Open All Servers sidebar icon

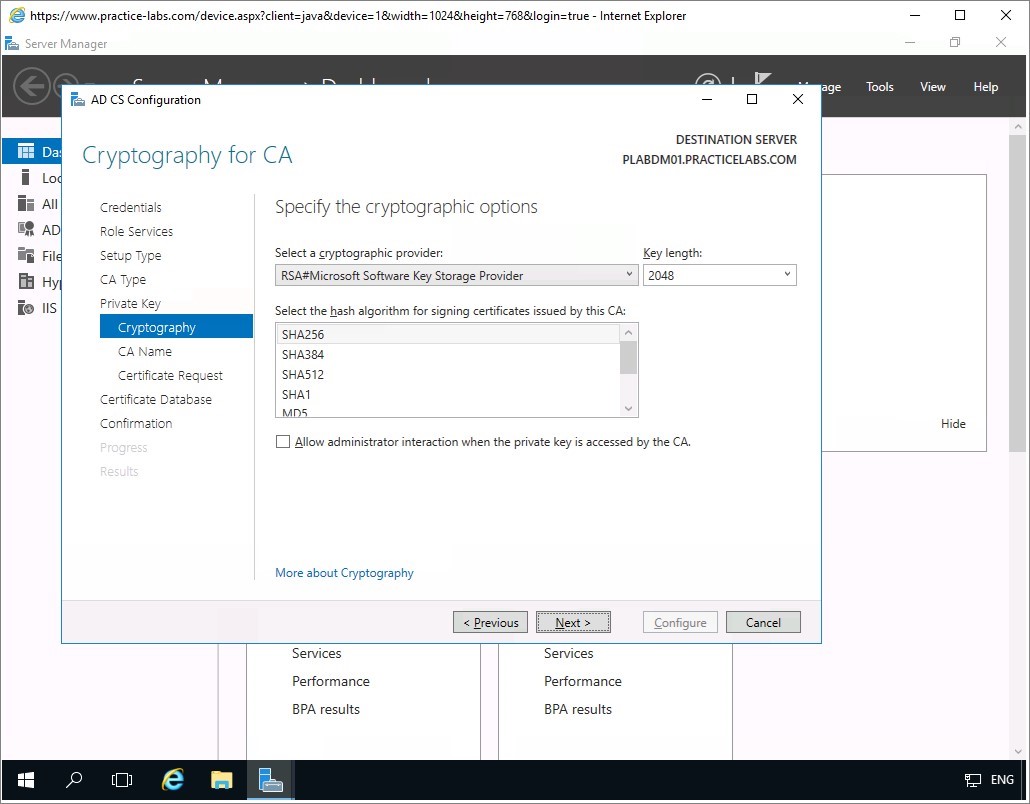[26, 204]
